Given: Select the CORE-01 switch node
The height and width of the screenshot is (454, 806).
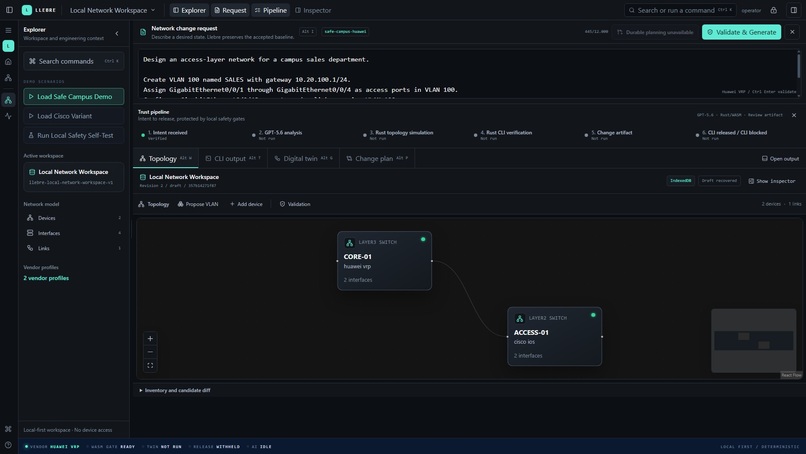Looking at the screenshot, I should tap(384, 261).
